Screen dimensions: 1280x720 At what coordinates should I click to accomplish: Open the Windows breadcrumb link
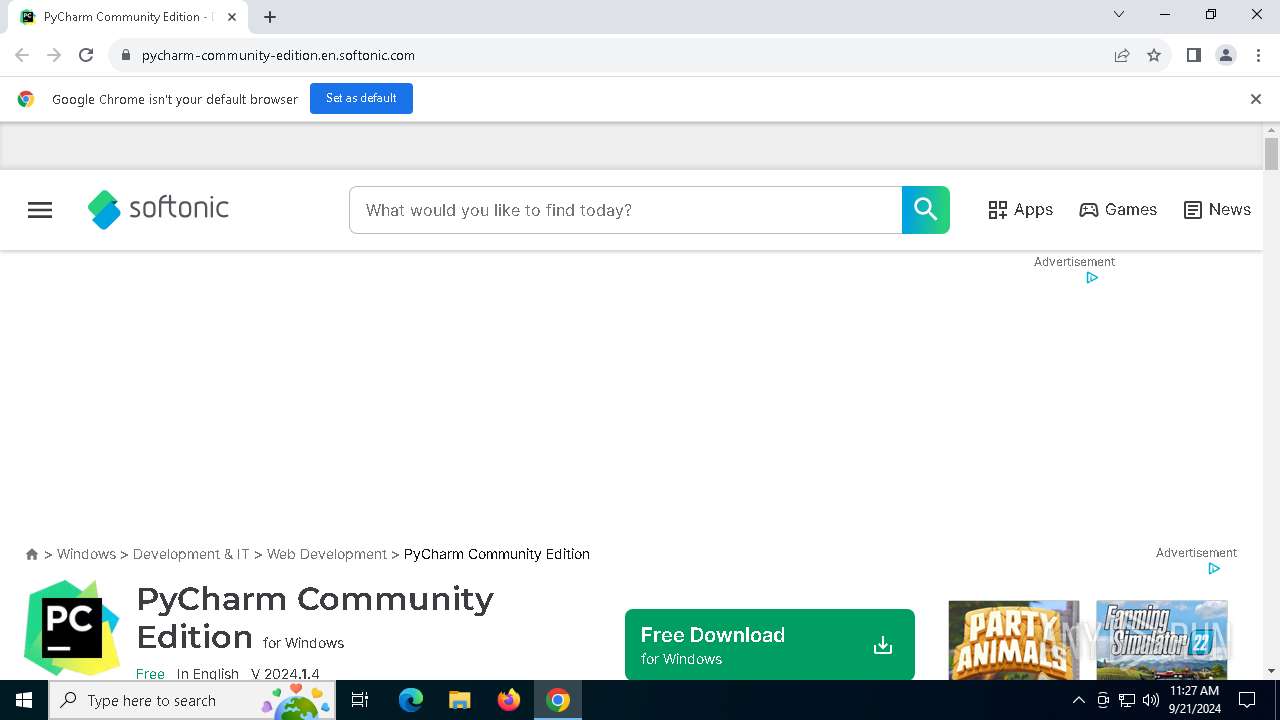pyautogui.click(x=86, y=554)
